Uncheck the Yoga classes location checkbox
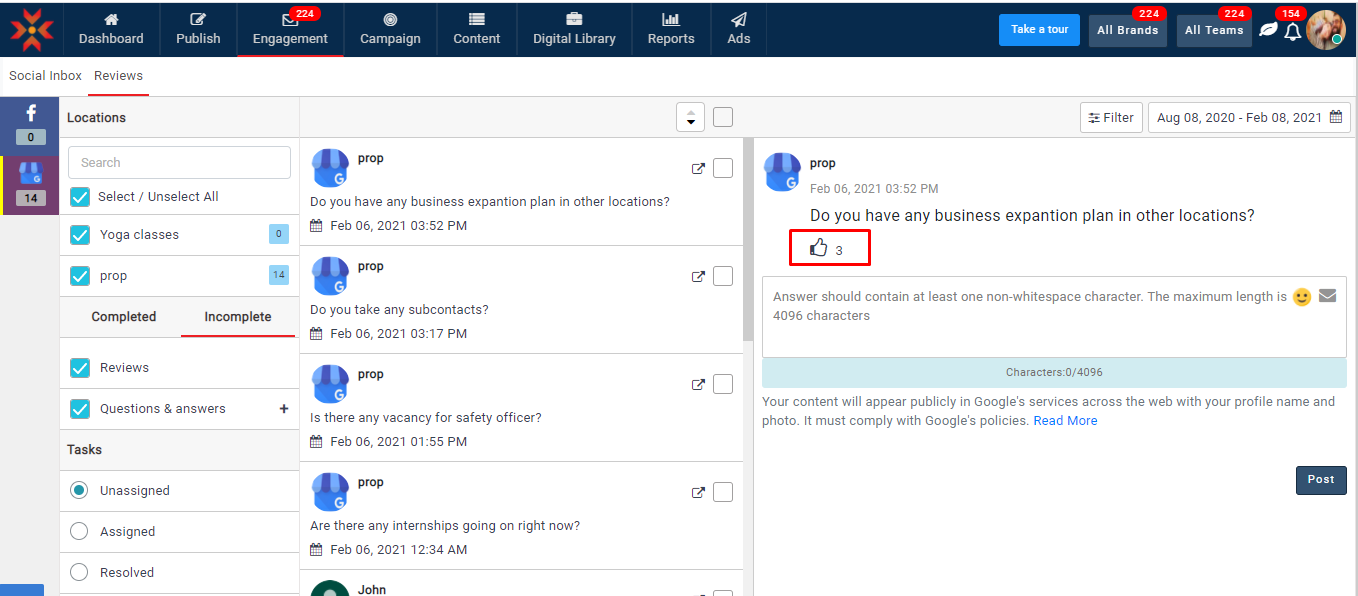This screenshot has width=1358, height=596. coord(80,235)
